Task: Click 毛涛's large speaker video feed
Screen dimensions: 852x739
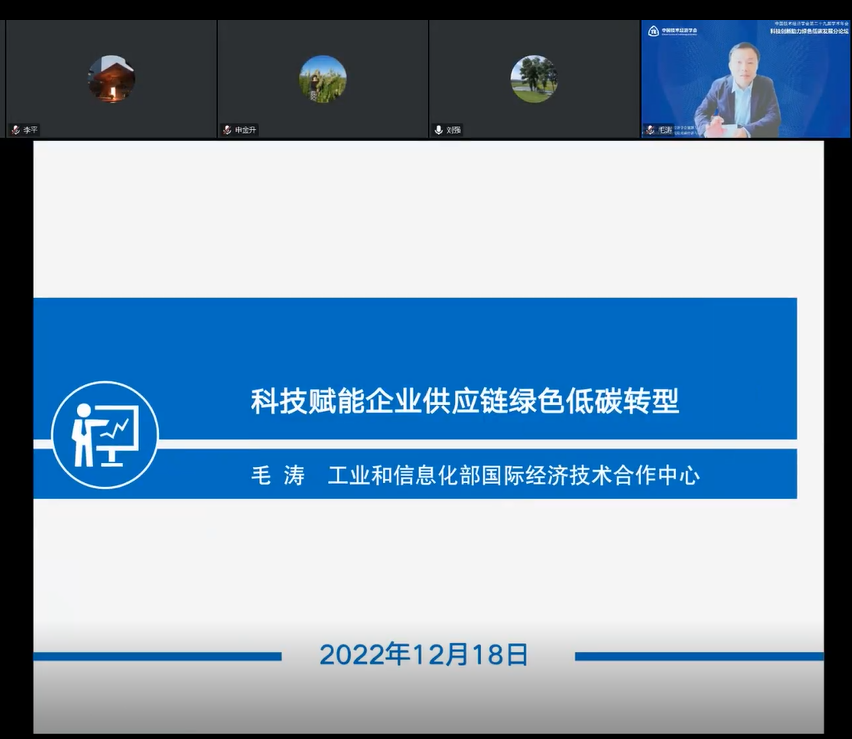Action: point(746,75)
